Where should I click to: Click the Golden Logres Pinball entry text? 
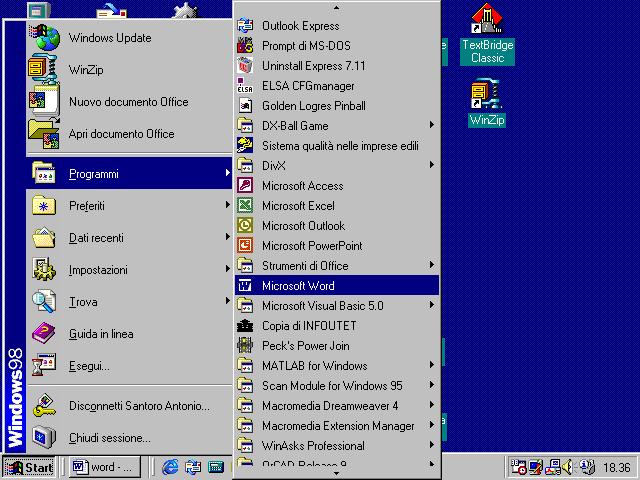[313, 105]
